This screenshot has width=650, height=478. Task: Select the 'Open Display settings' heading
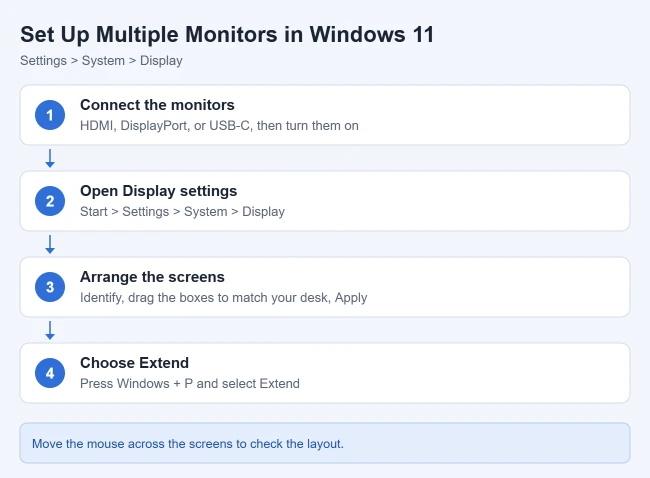click(158, 191)
